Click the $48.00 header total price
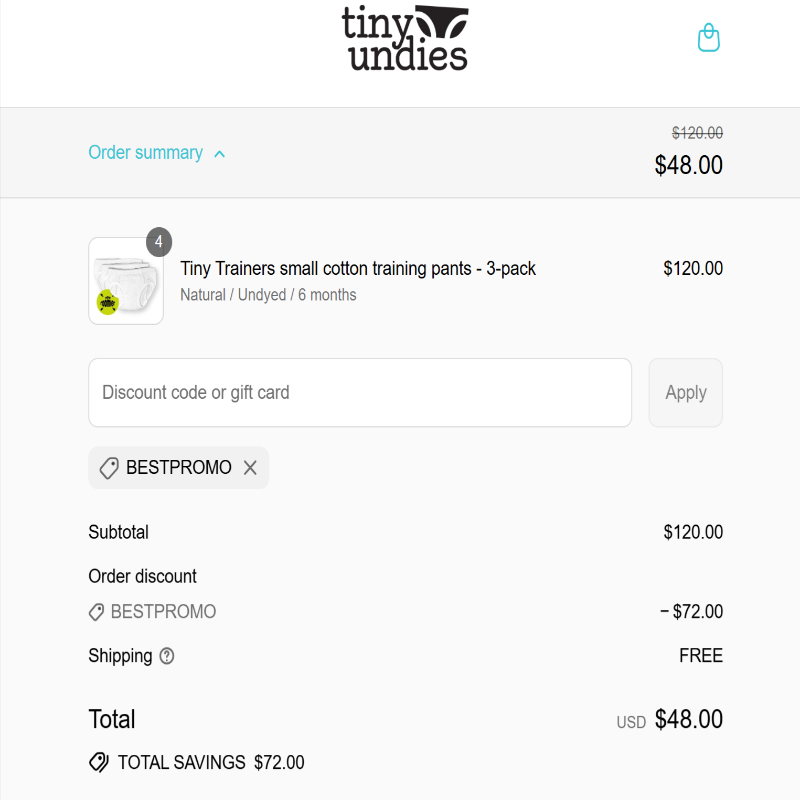Screen dimensions: 800x800 [688, 165]
